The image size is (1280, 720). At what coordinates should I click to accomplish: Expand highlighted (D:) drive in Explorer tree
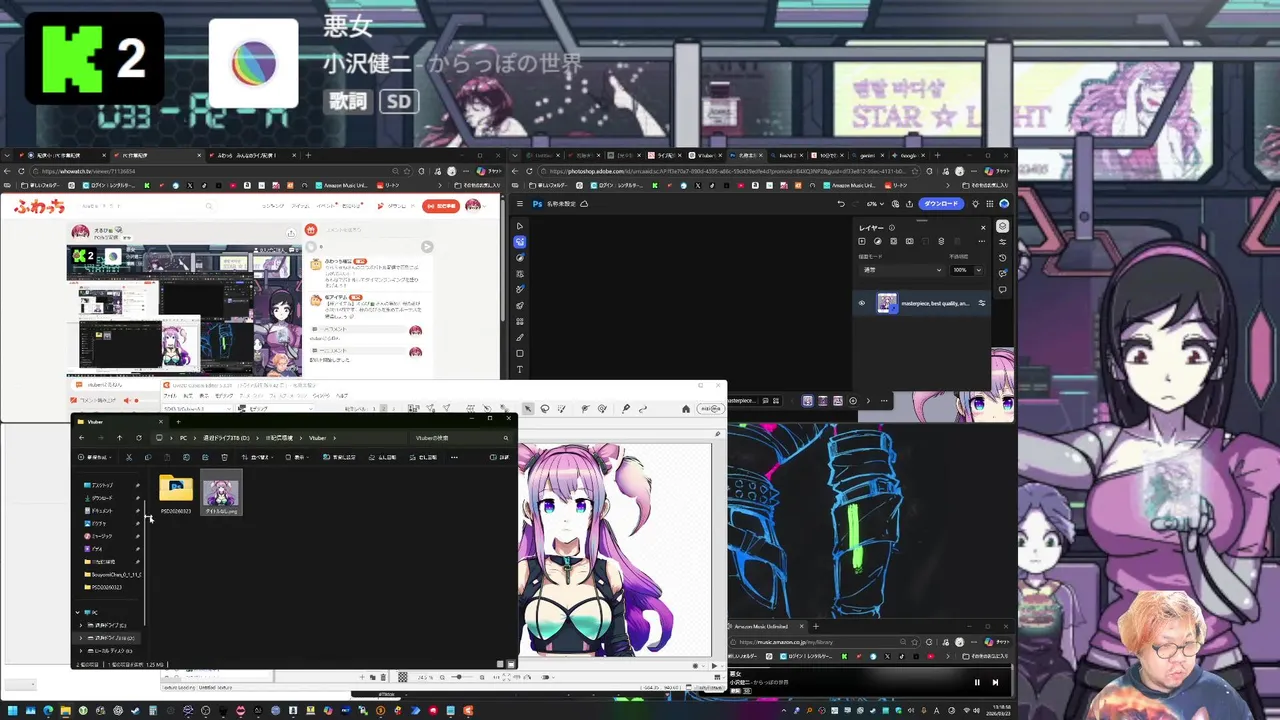click(82, 637)
